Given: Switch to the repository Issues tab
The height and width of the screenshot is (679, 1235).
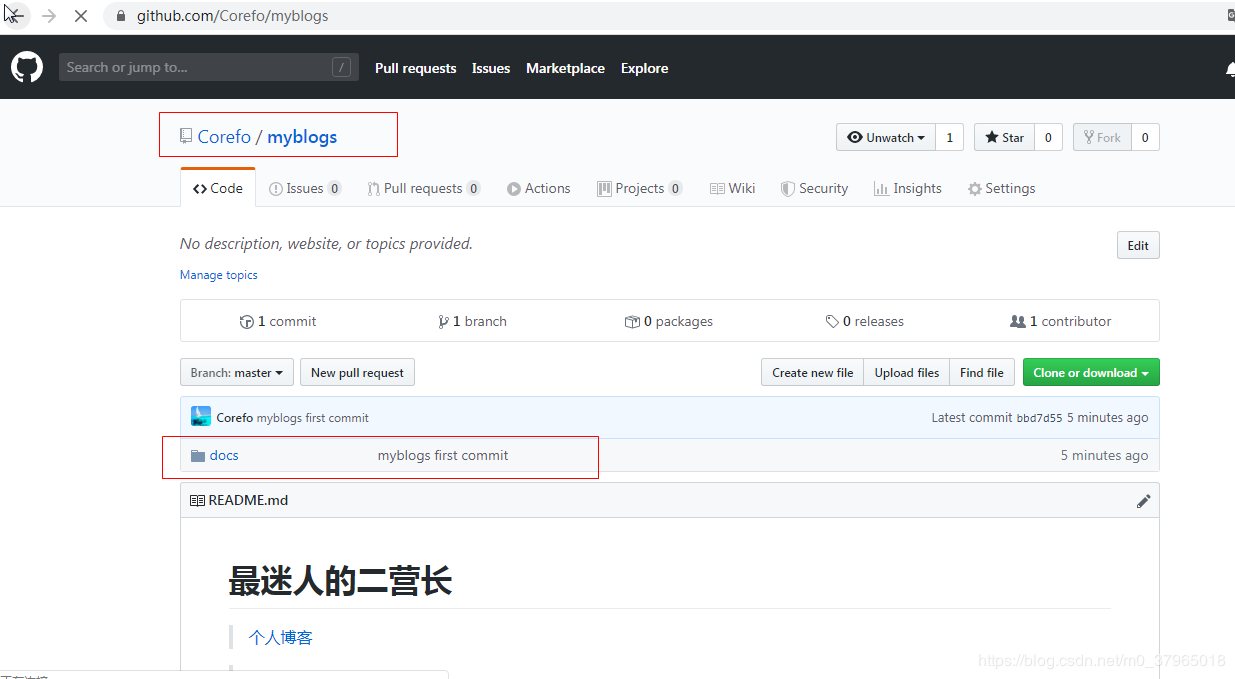Looking at the screenshot, I should 305,188.
